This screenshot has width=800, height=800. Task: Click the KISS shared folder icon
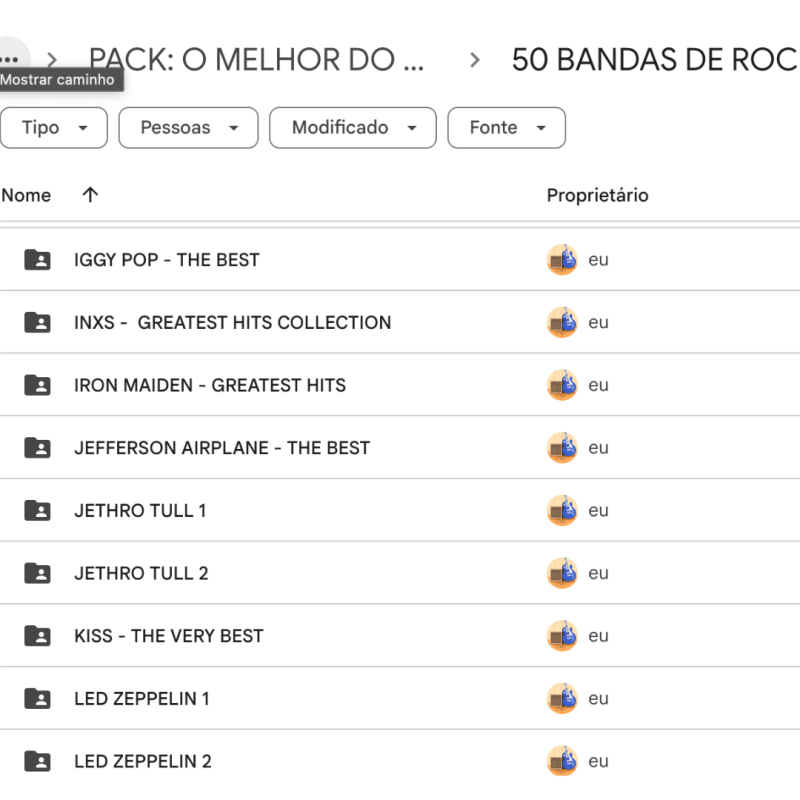coord(37,636)
